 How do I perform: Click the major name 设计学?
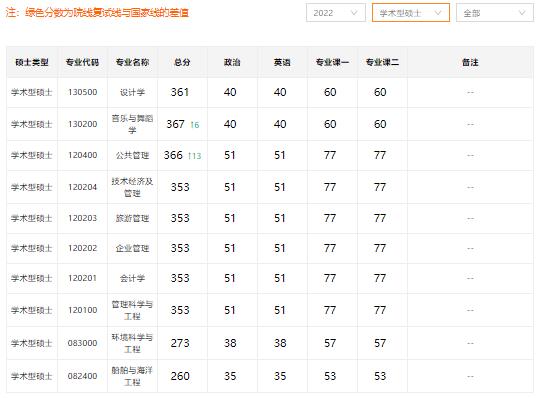coord(132,92)
